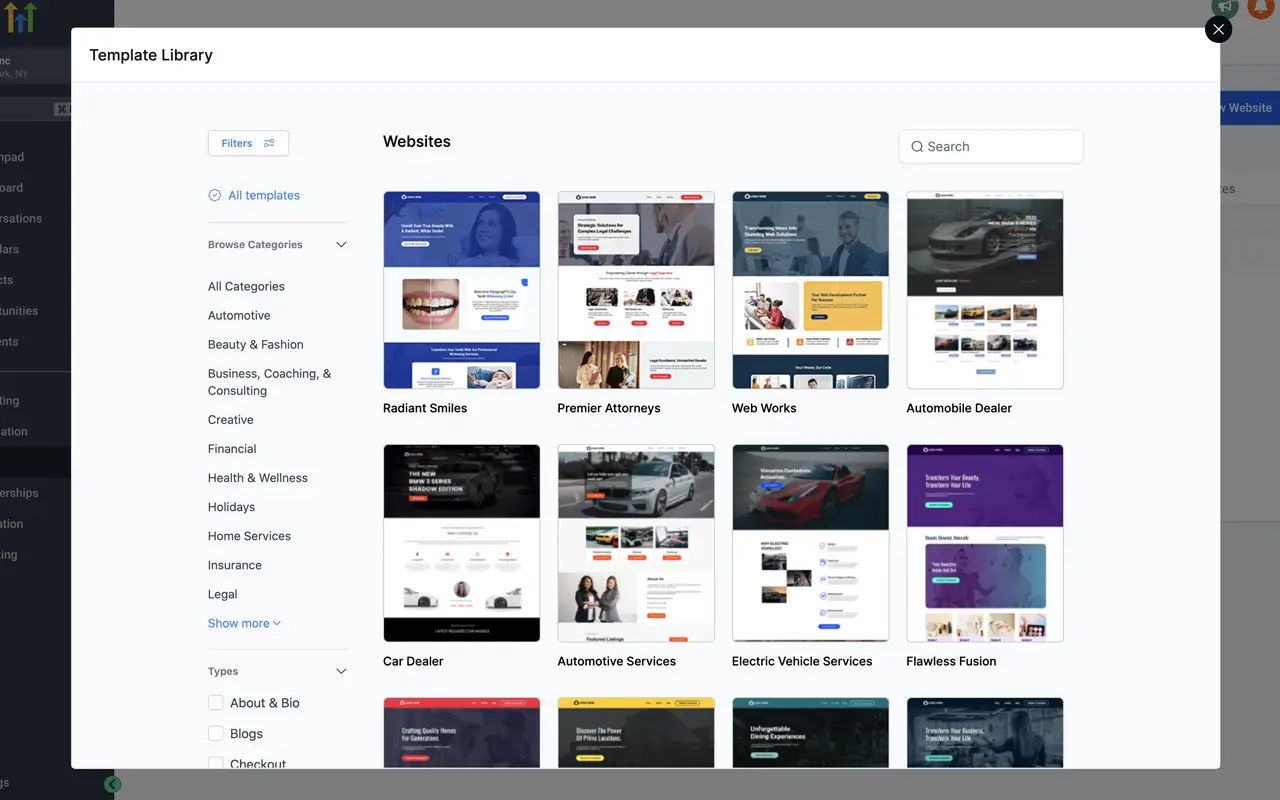Click the Radiant Smiles title text
Viewport: 1280px width, 800px height.
tap(425, 408)
